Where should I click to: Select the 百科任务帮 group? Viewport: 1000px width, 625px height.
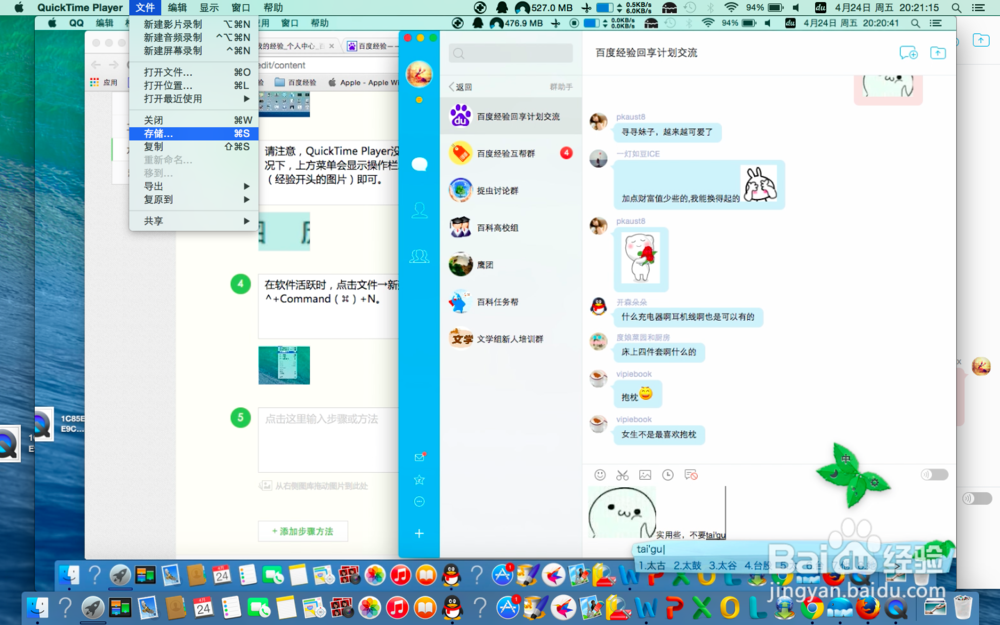point(511,302)
